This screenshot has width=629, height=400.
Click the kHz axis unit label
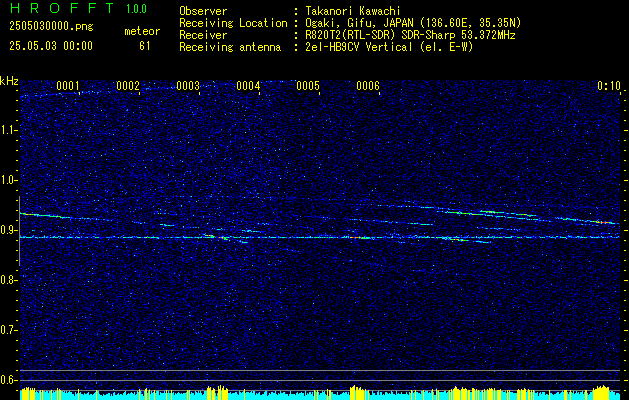pos(9,81)
